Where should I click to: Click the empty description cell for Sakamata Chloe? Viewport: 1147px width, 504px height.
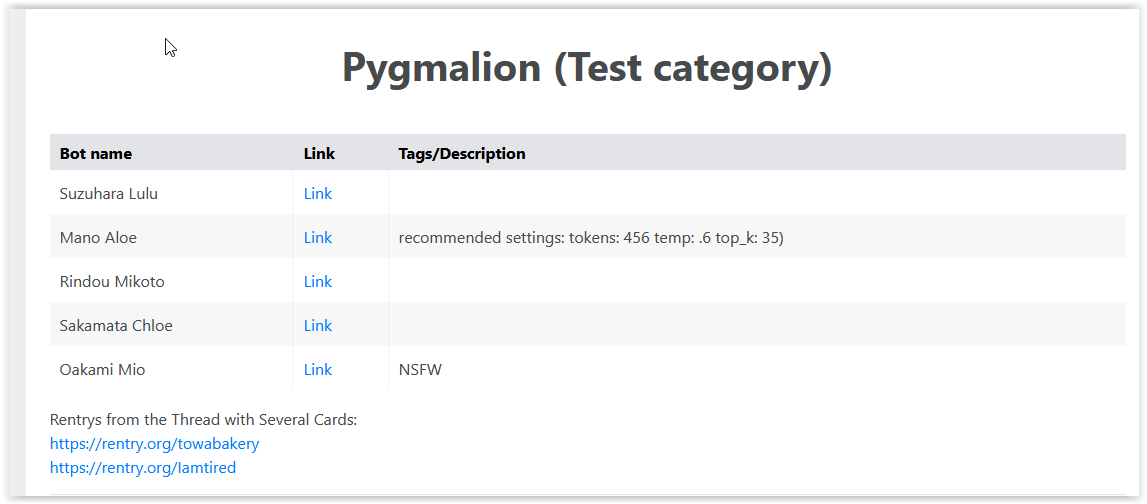pyautogui.click(x=756, y=326)
